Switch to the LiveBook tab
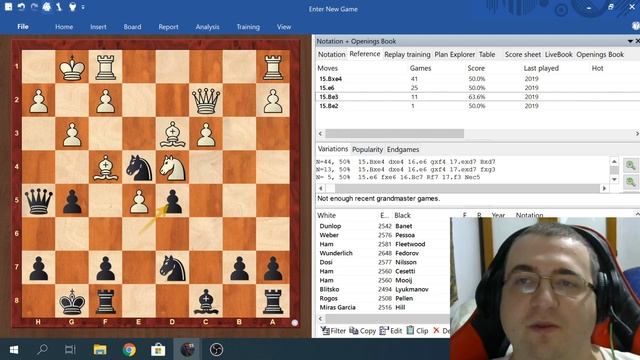The width and height of the screenshot is (640, 360). tap(559, 54)
